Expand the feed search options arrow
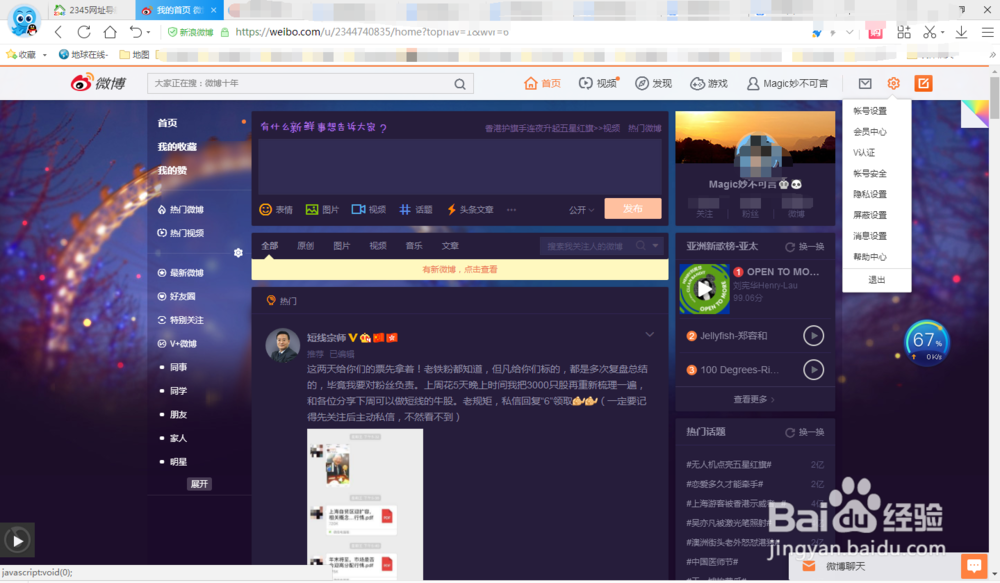Screen dimensions: 1000x583 [656, 246]
